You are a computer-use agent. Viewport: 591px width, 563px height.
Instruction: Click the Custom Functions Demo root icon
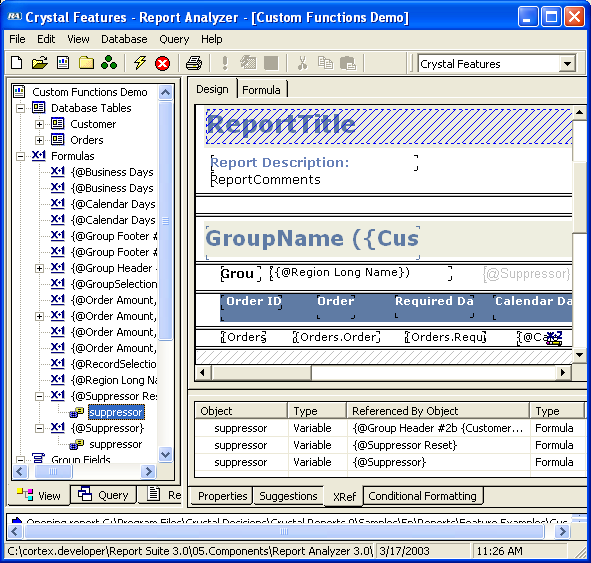[x=19, y=92]
